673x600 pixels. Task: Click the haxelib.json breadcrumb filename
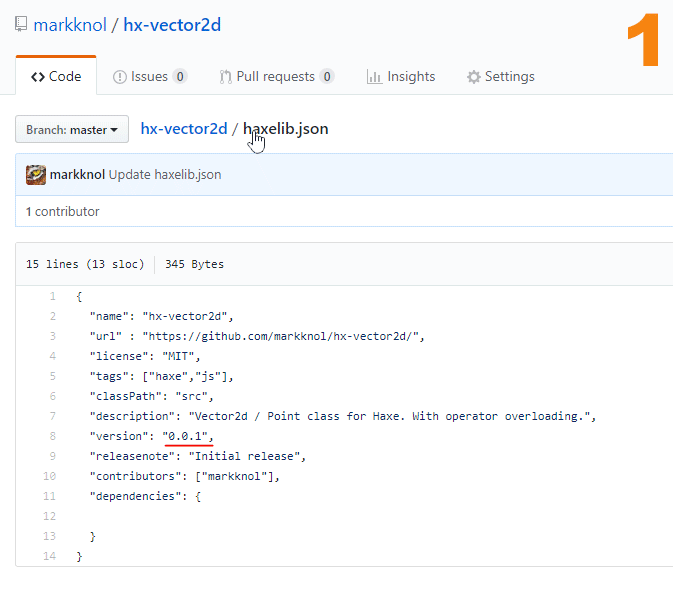click(285, 129)
